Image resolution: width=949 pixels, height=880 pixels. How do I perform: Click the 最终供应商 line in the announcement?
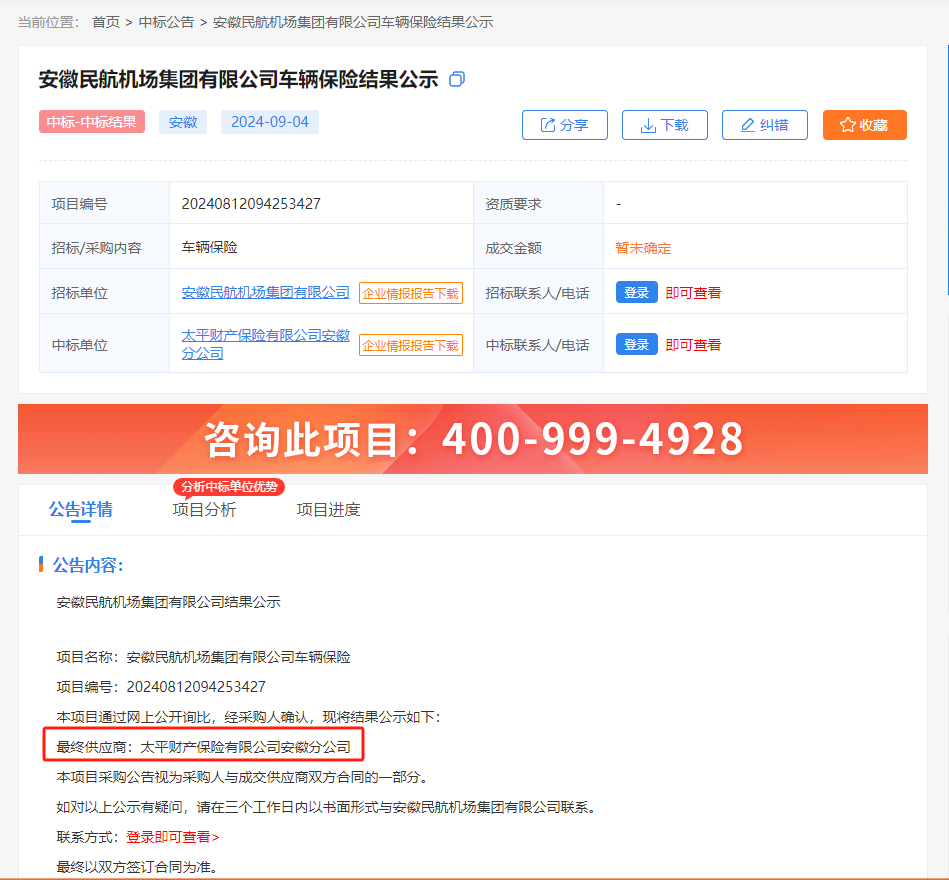point(203,747)
